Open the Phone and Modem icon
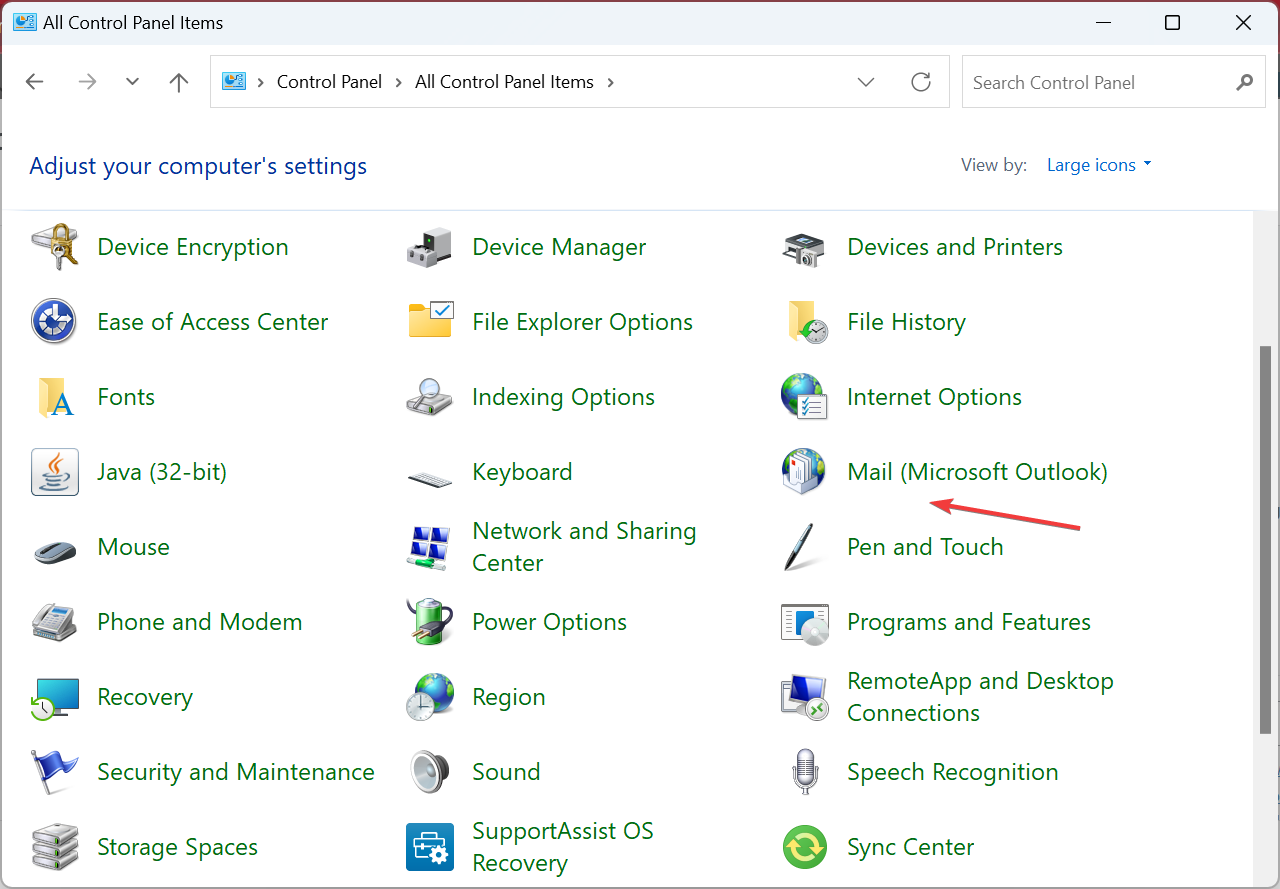Screen dimensions: 1280x889 54,622
